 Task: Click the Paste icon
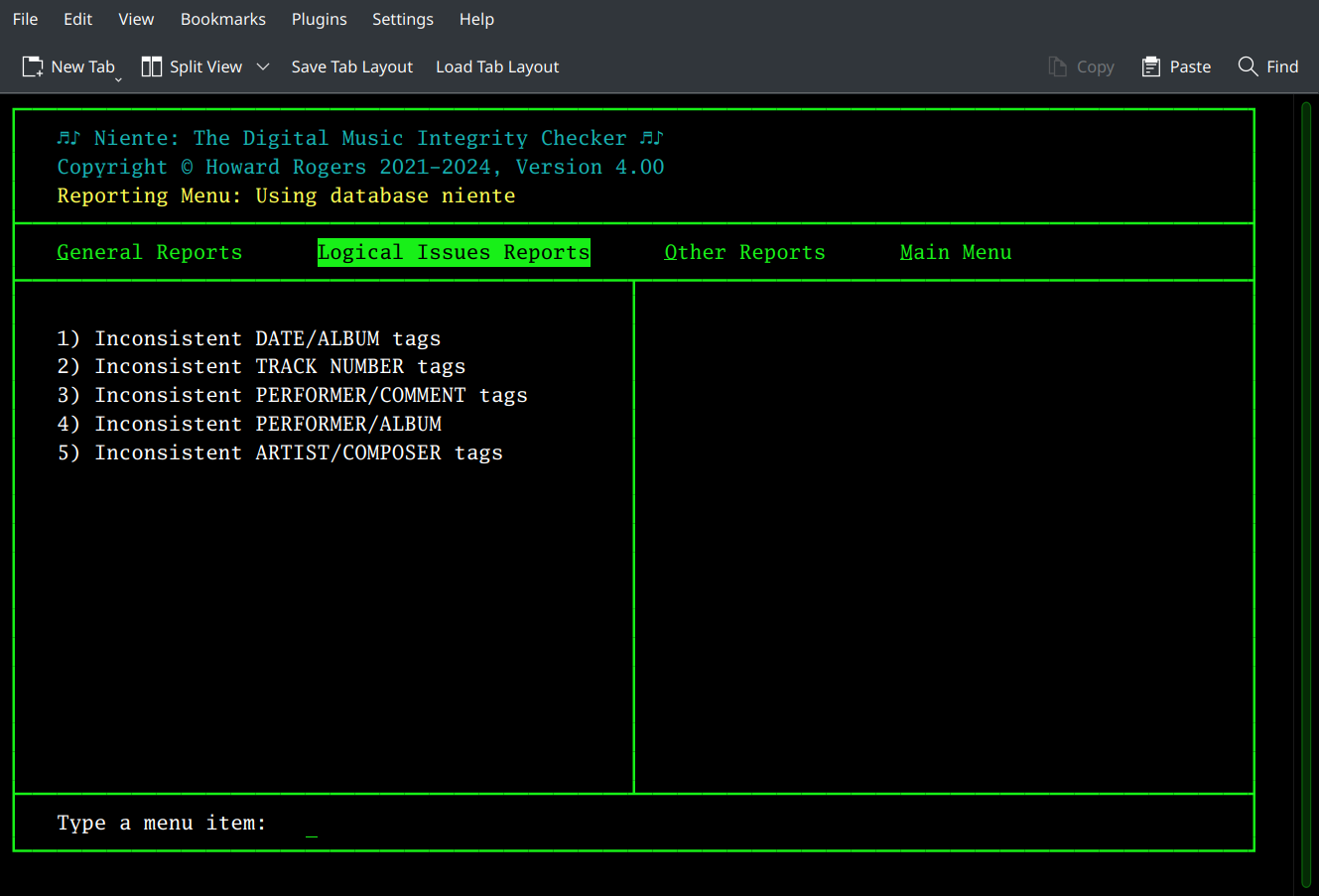point(1152,65)
